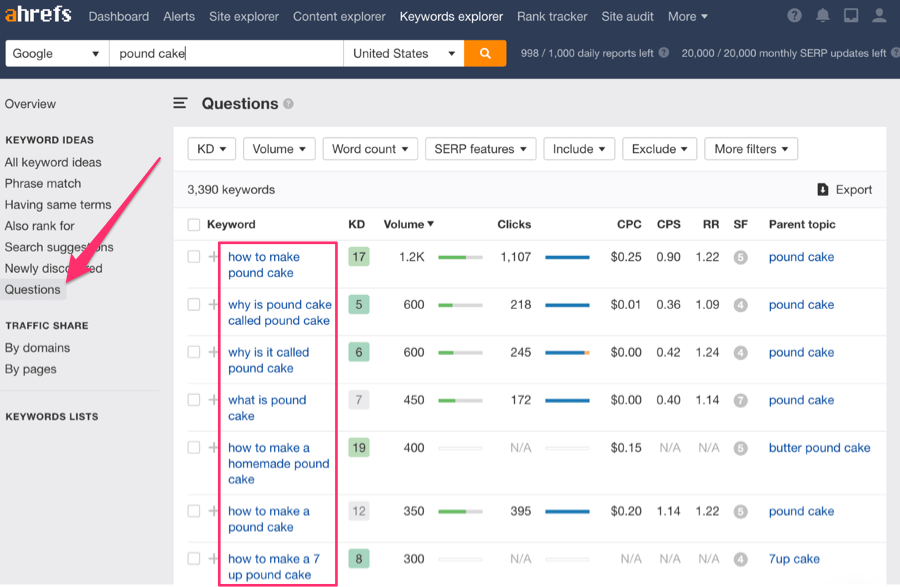The width and height of the screenshot is (900, 587).
Task: Open the 'butter pound cake' parent topic link
Action: point(819,448)
